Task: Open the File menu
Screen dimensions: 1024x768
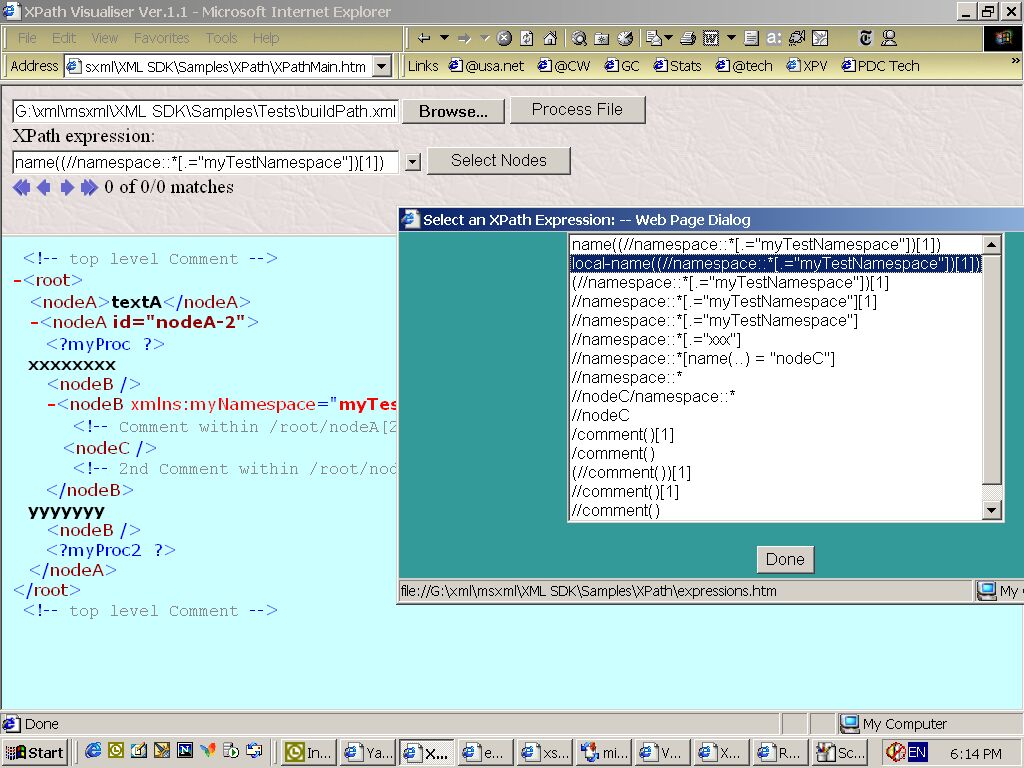Action: [27, 38]
